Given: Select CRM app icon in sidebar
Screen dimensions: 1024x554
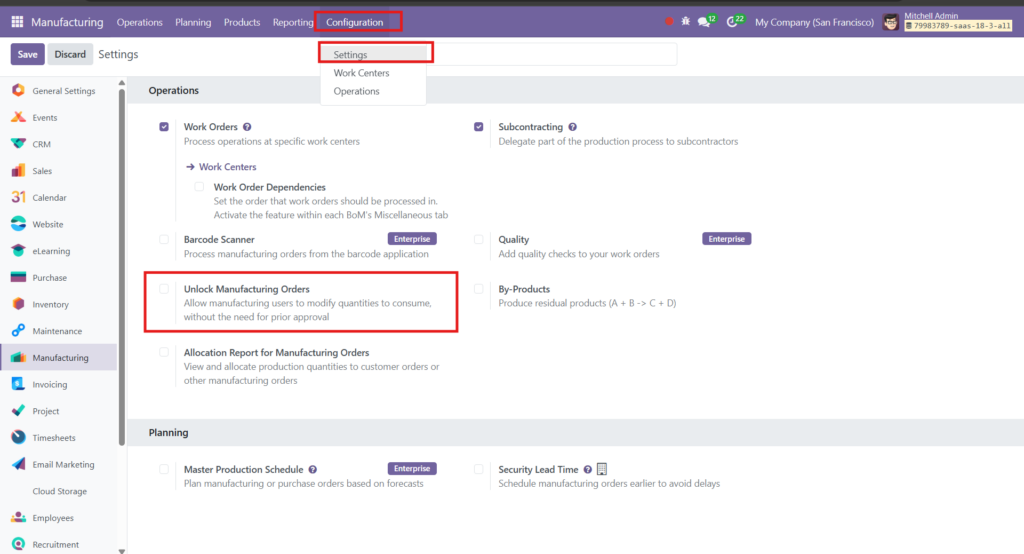Looking at the screenshot, I should (x=18, y=144).
